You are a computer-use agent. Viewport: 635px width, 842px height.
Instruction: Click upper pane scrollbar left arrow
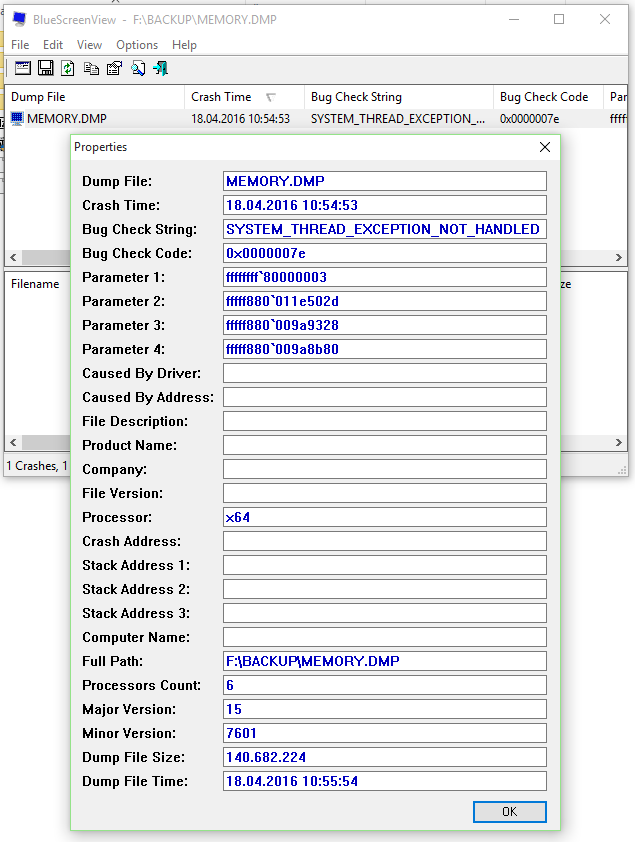click(x=13, y=257)
